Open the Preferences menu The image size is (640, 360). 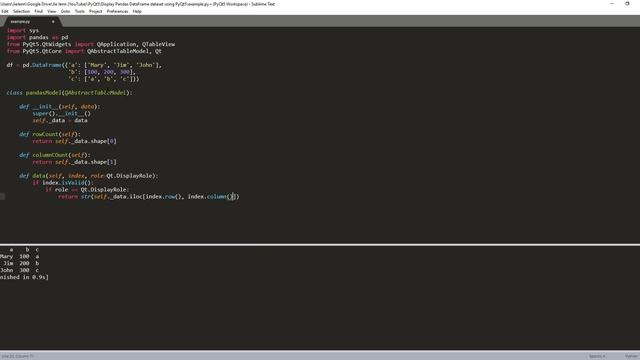pos(117,11)
